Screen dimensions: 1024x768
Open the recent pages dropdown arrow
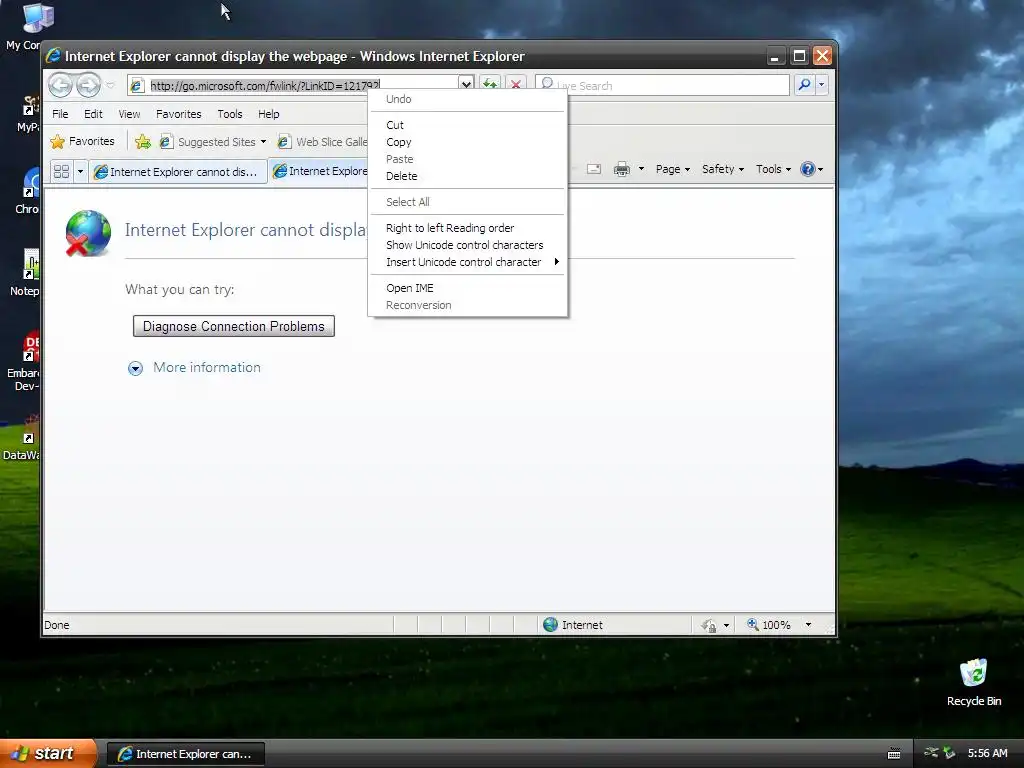(110, 86)
